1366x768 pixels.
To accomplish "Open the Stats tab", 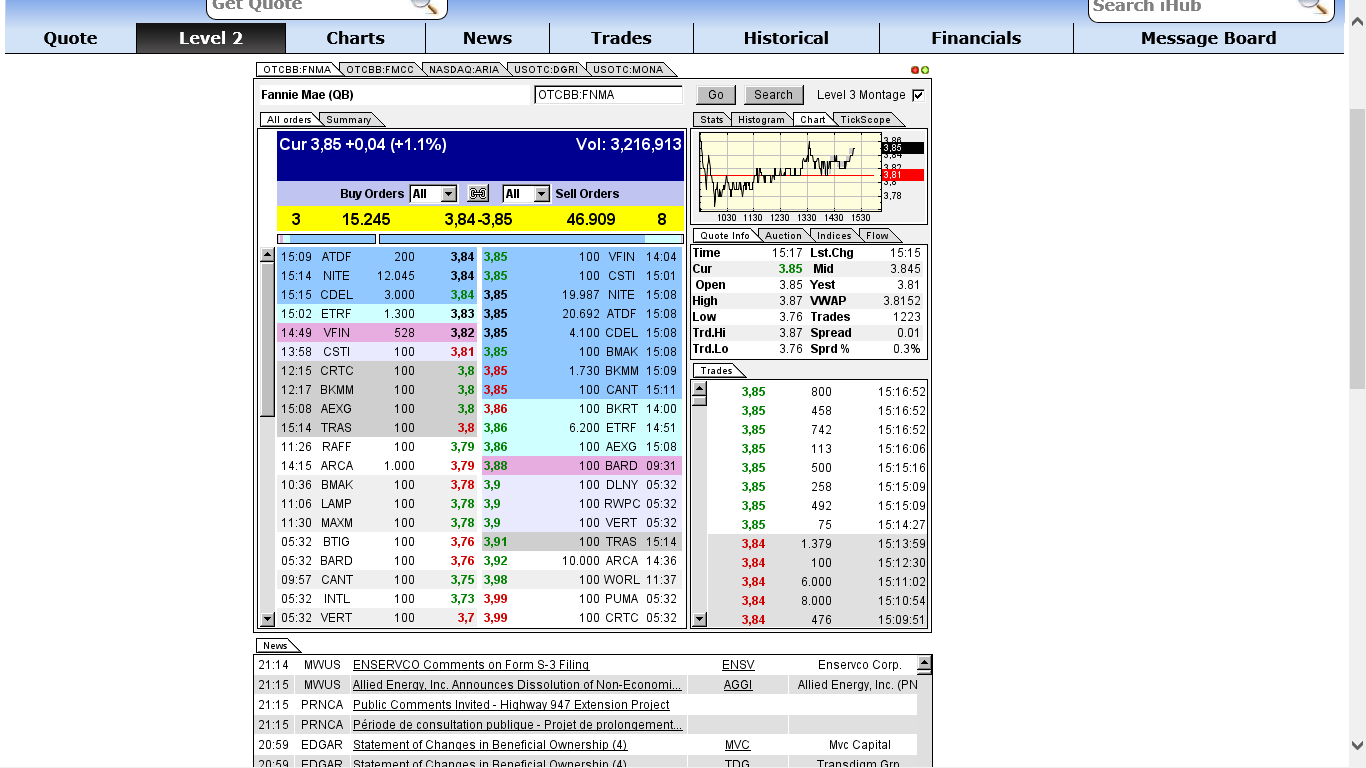I will [x=712, y=120].
